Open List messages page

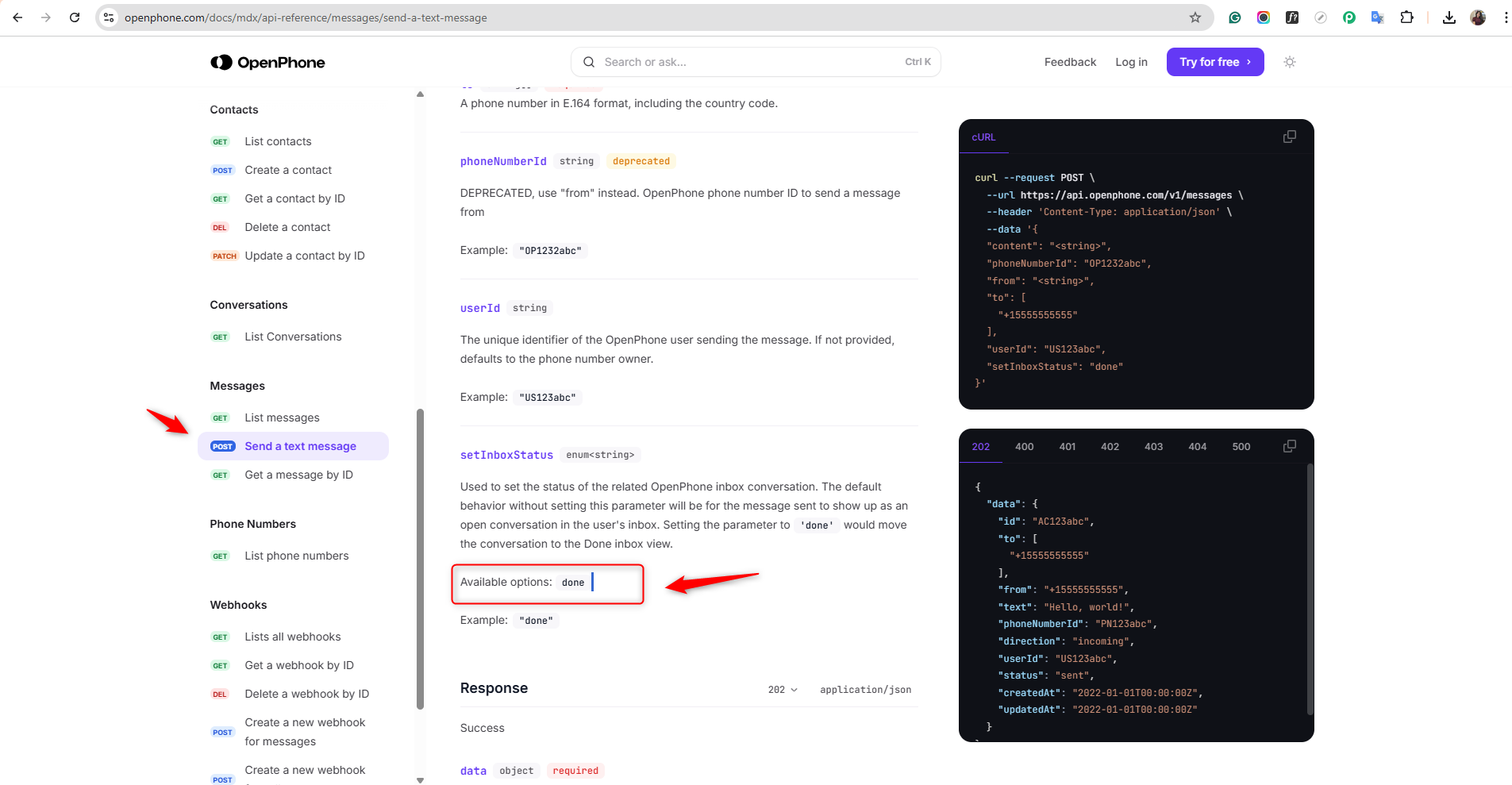click(x=282, y=418)
